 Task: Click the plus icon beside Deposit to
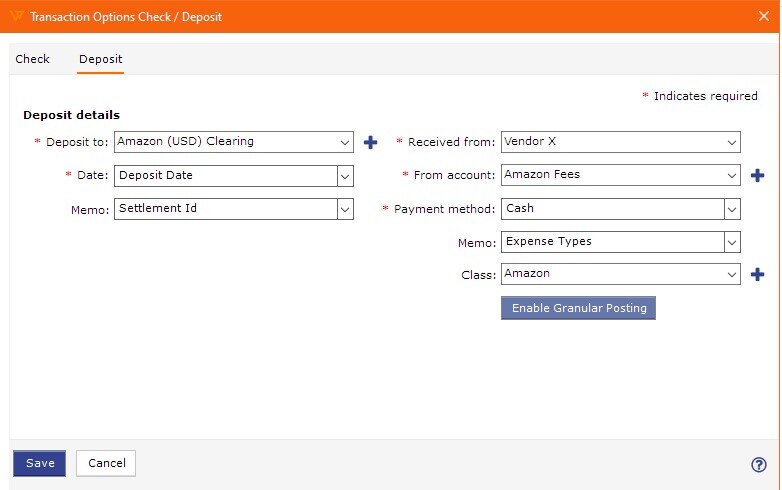coord(370,143)
